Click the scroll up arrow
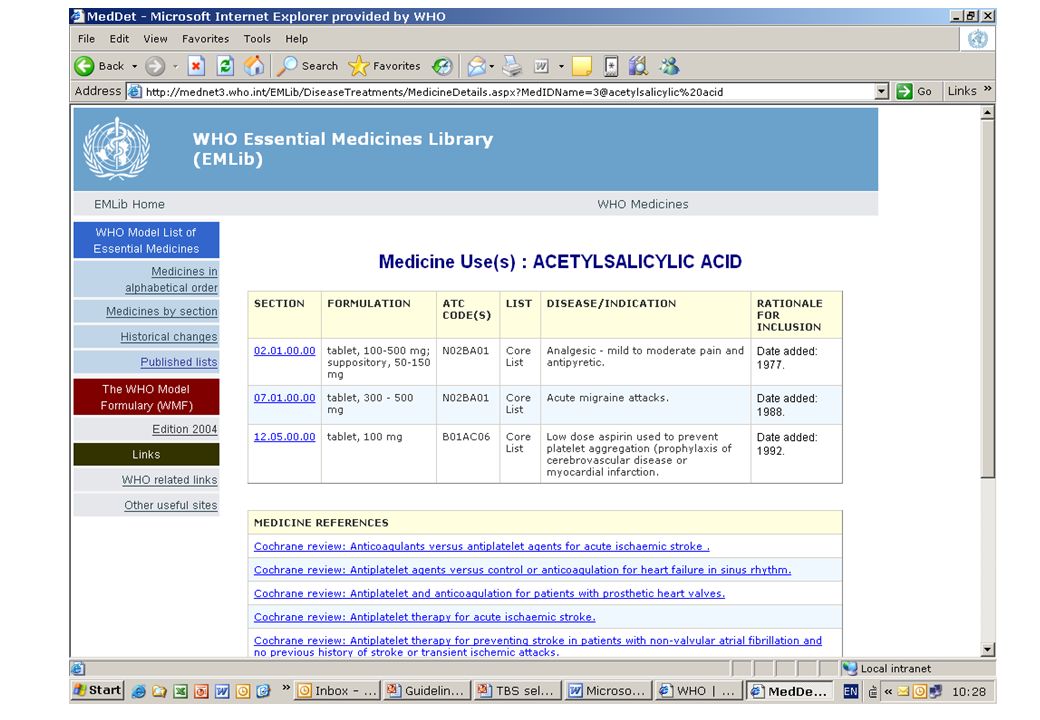Screen dimensions: 1040x720 coord(988,113)
